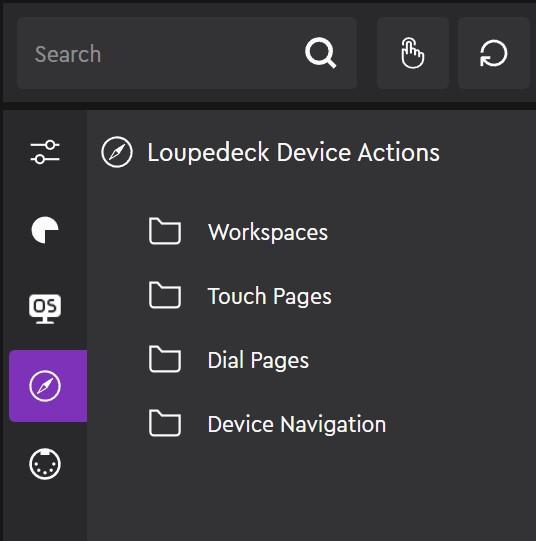The height and width of the screenshot is (541, 536).
Task: Click the touch hand pointer icon button
Action: click(413, 53)
